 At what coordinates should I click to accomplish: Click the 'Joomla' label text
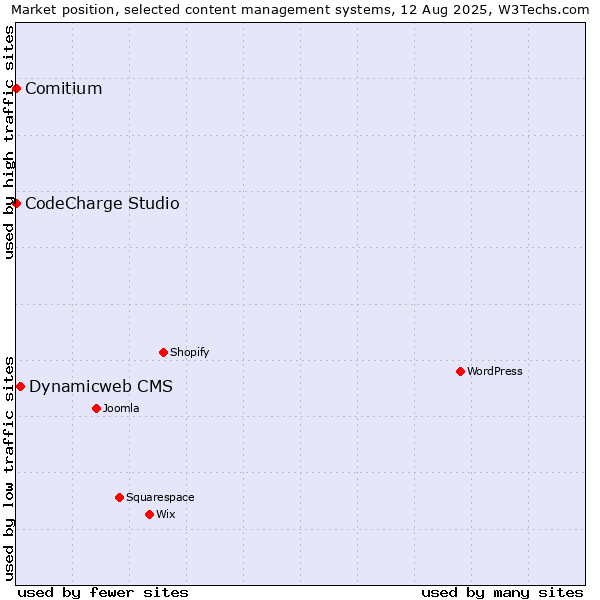[121, 408]
